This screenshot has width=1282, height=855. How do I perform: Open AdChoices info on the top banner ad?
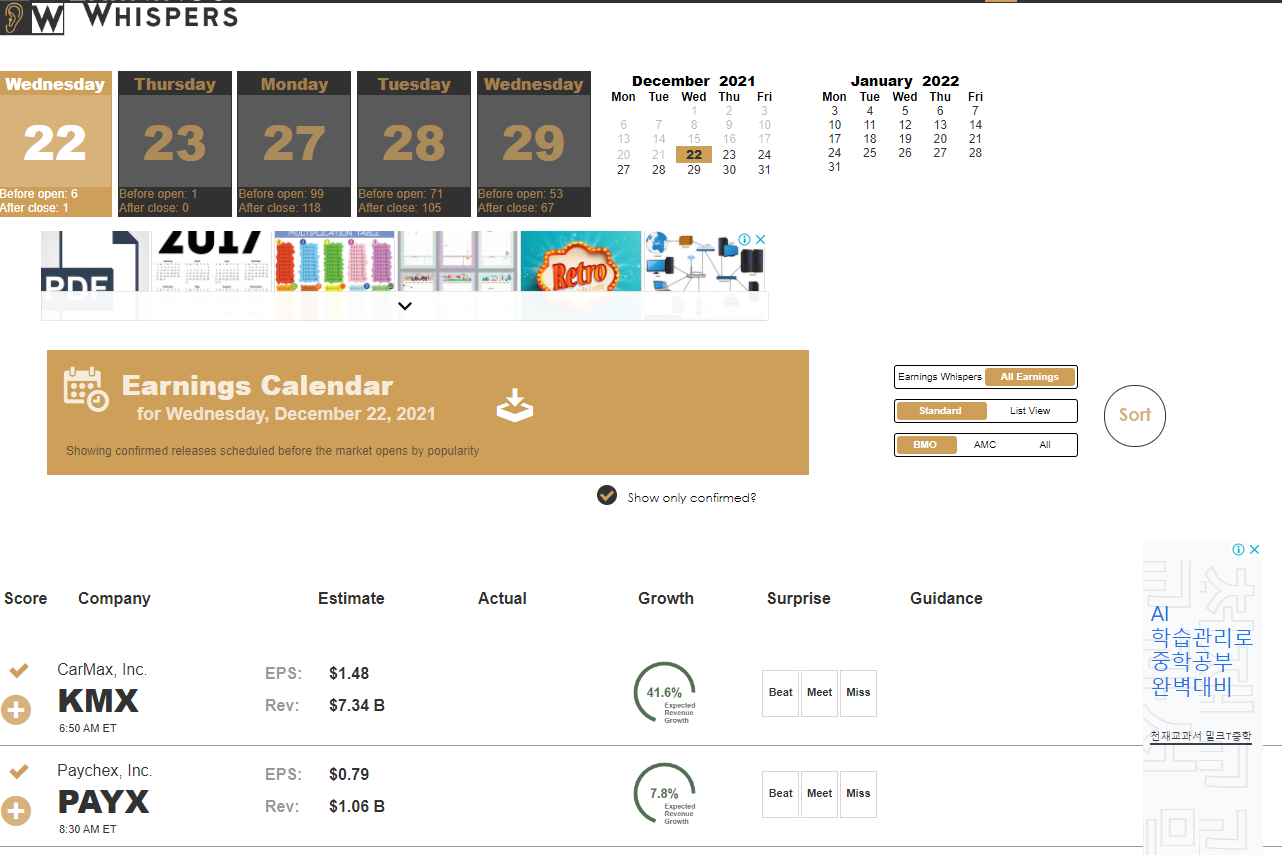pos(745,240)
